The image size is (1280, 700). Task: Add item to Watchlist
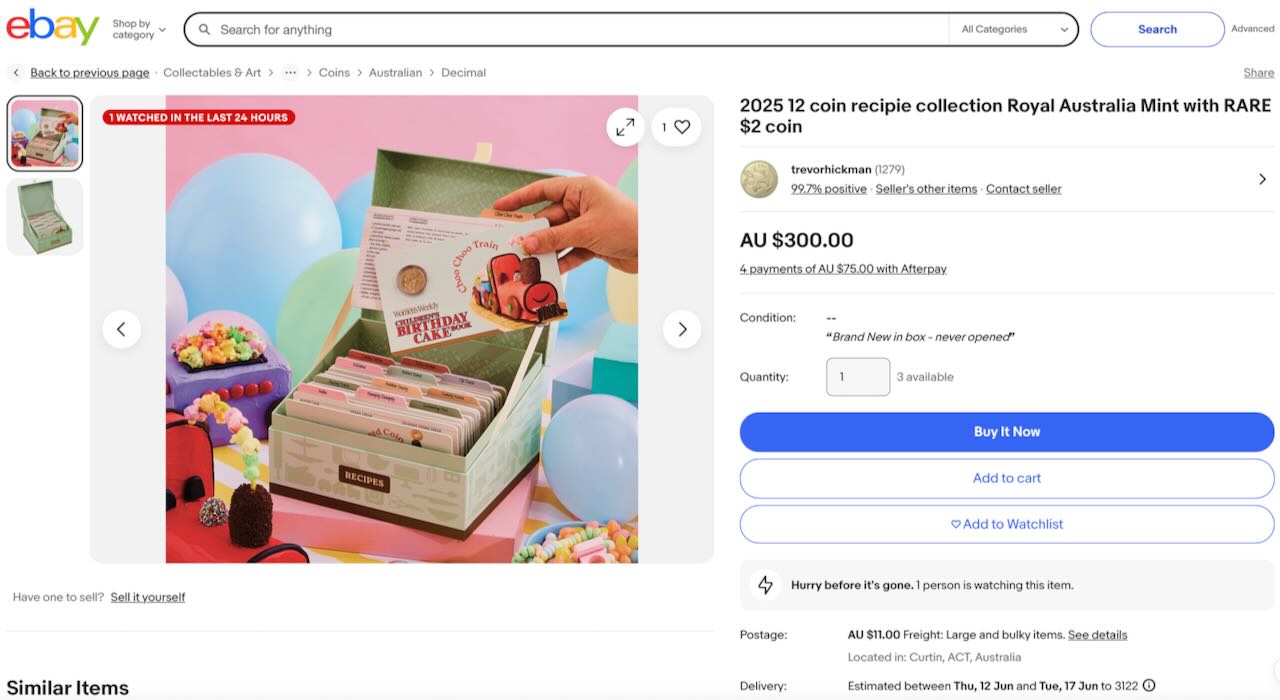tap(1006, 524)
